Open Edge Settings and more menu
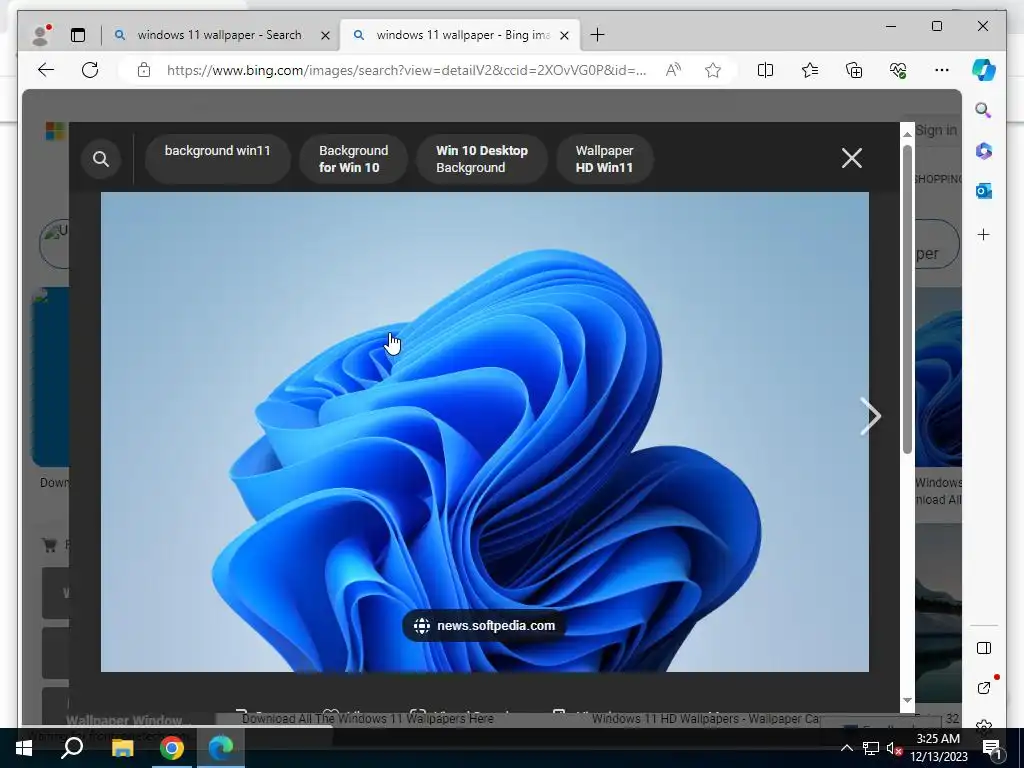Image resolution: width=1024 pixels, height=768 pixels. (942, 70)
